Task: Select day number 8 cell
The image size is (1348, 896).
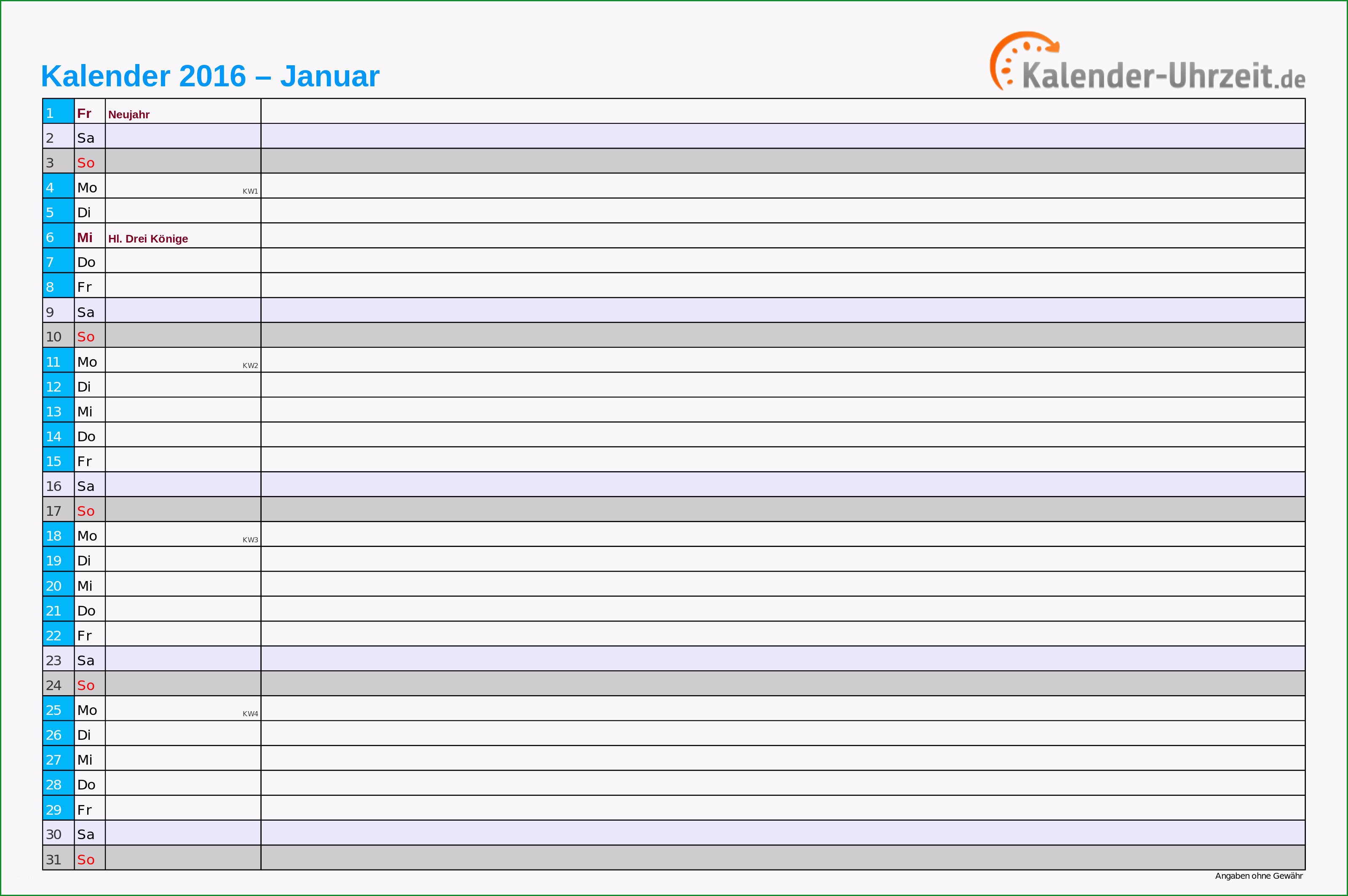Action: tap(58, 285)
